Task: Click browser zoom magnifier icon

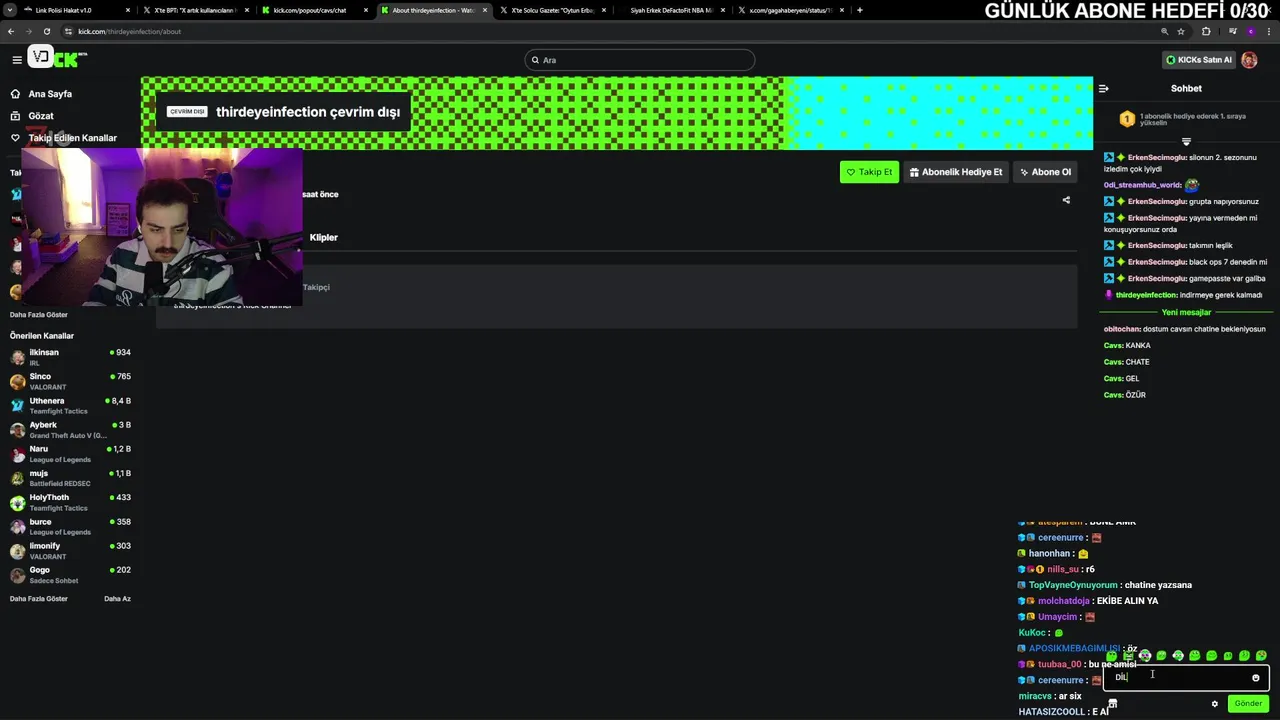Action: 1164,31
